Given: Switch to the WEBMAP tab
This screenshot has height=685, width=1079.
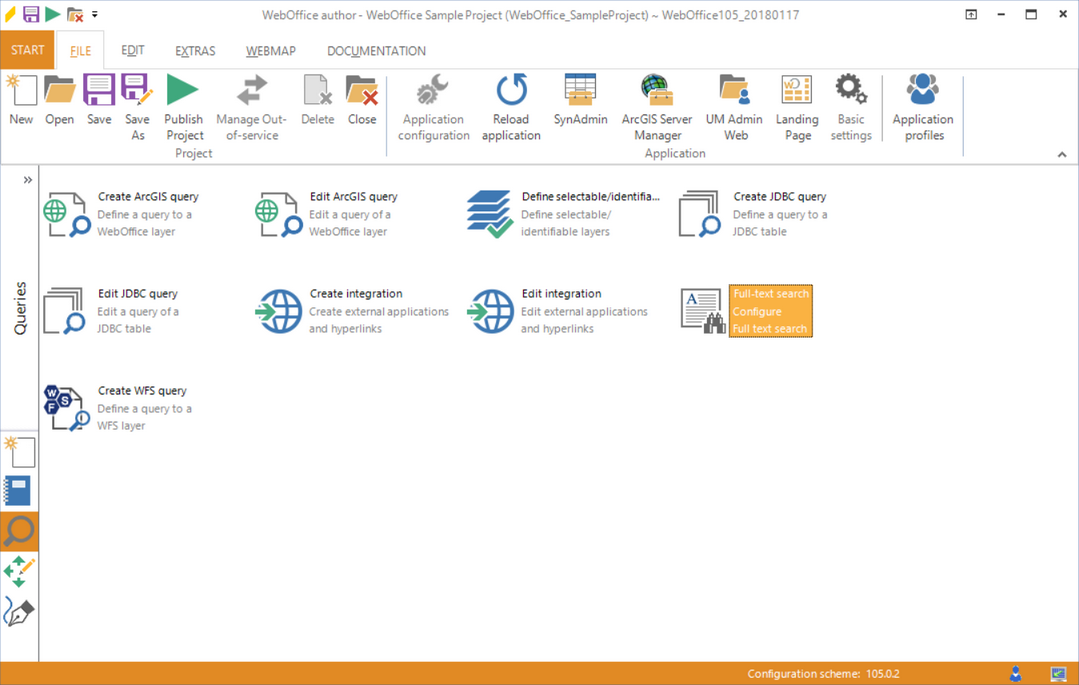Looking at the screenshot, I should click(x=271, y=51).
